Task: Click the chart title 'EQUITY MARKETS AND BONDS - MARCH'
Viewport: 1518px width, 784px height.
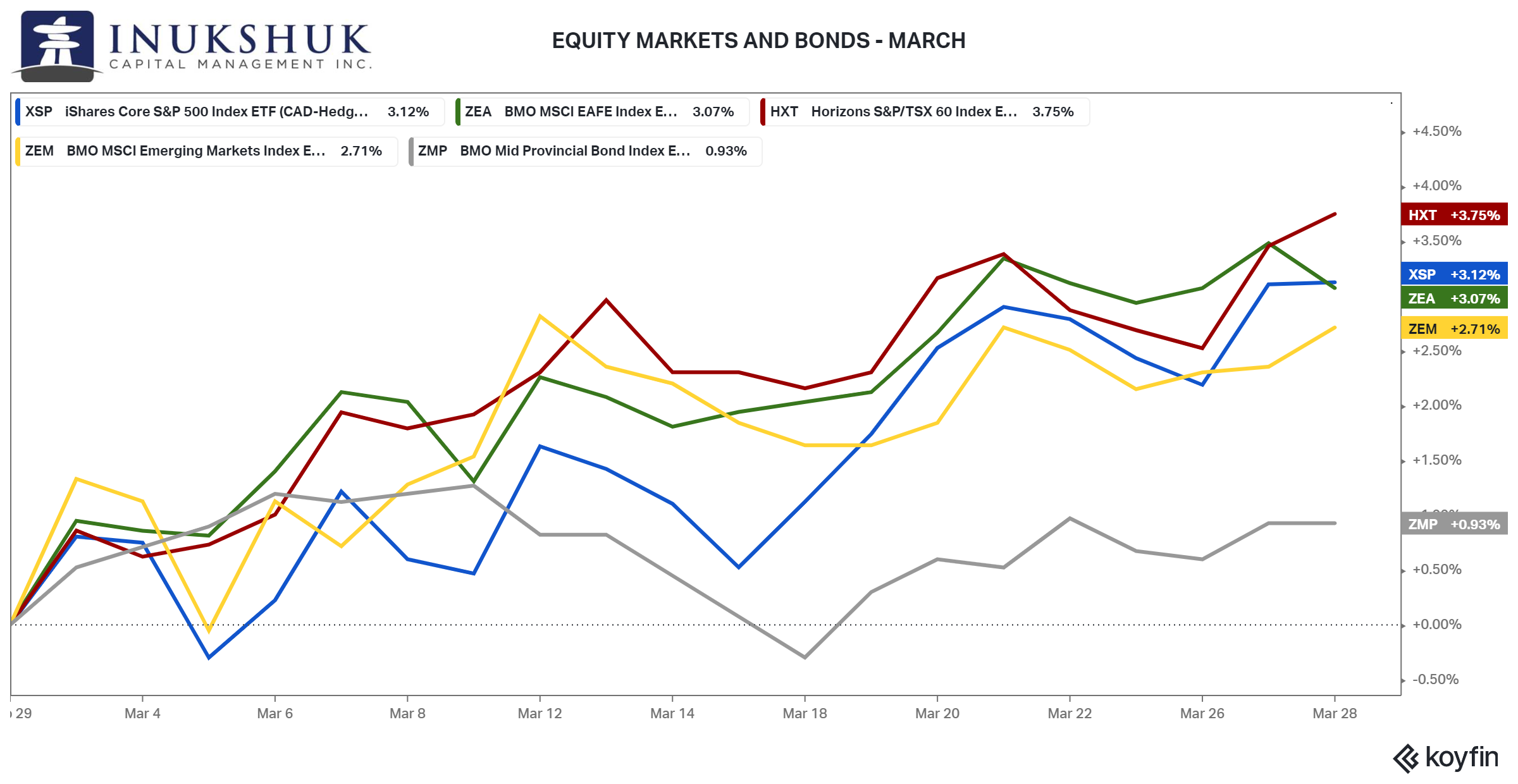Action: coord(758,40)
